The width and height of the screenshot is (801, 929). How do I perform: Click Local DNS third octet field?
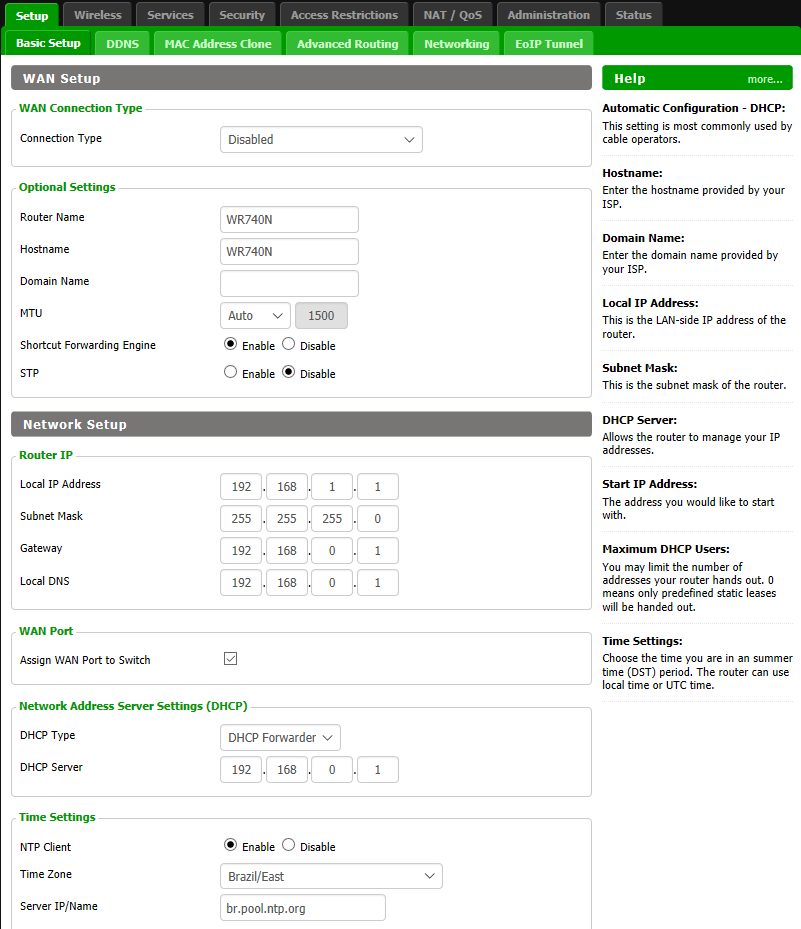[332, 583]
